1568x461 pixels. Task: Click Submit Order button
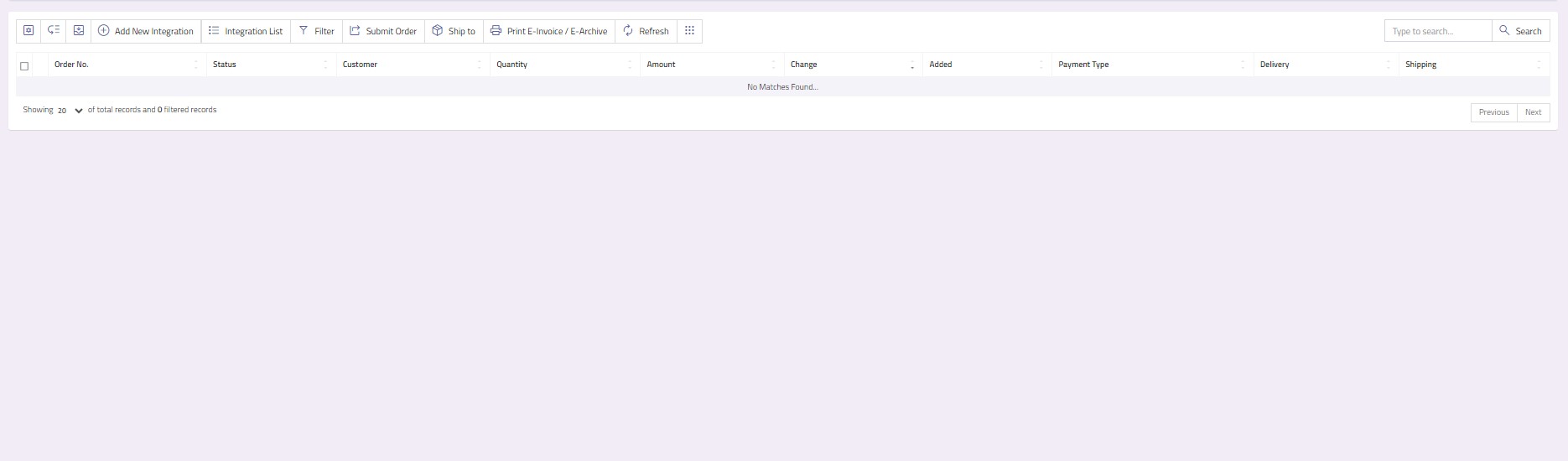[383, 31]
